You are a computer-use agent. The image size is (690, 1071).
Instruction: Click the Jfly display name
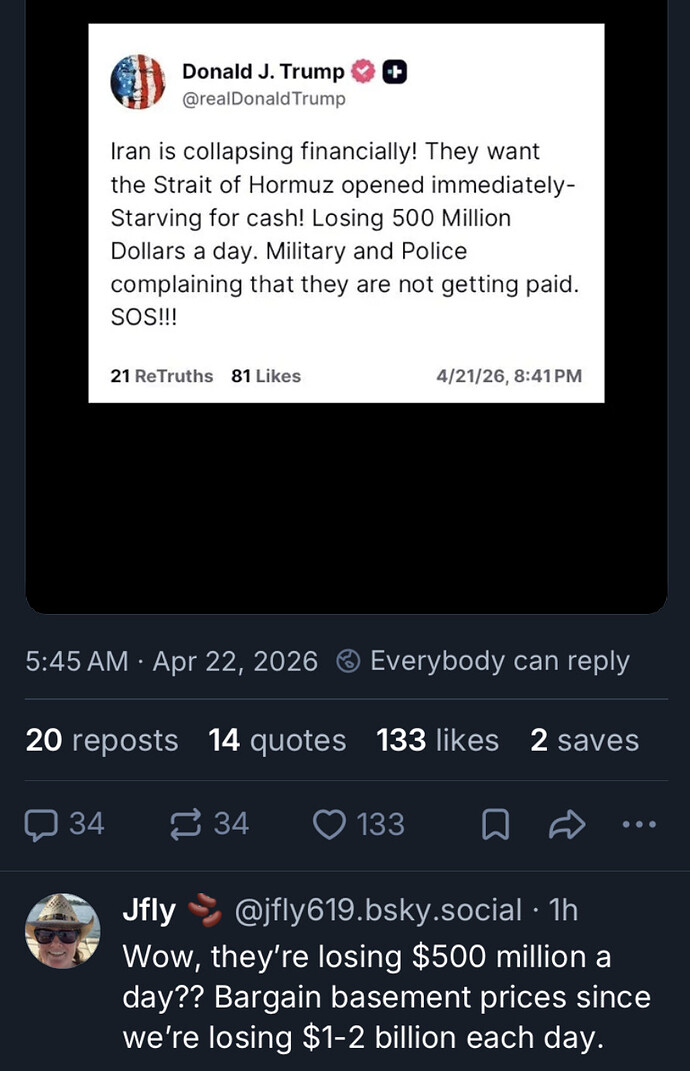pos(148,910)
